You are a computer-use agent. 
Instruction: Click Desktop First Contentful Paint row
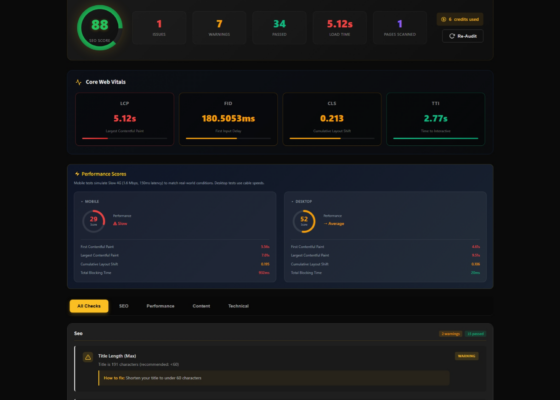(x=385, y=247)
